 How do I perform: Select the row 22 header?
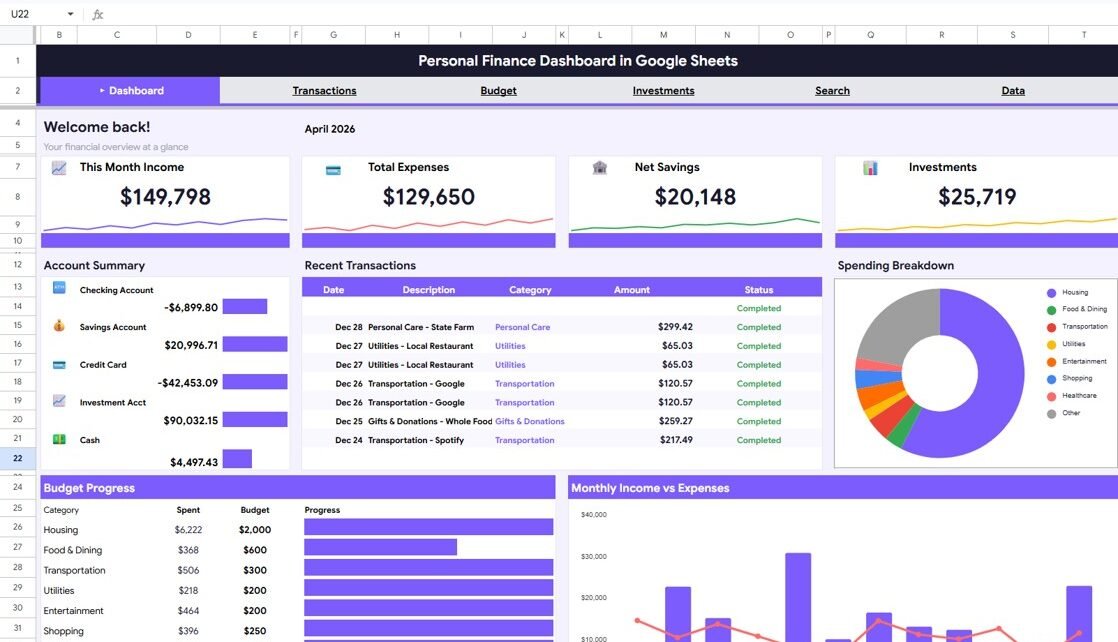18,458
